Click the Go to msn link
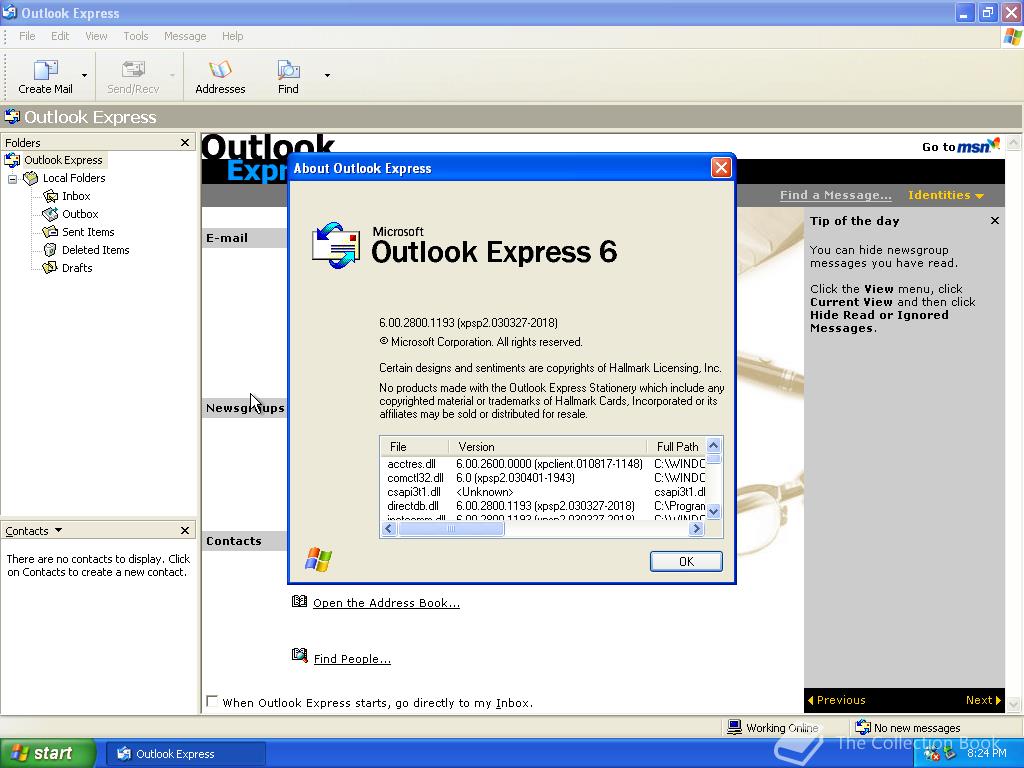 961,146
